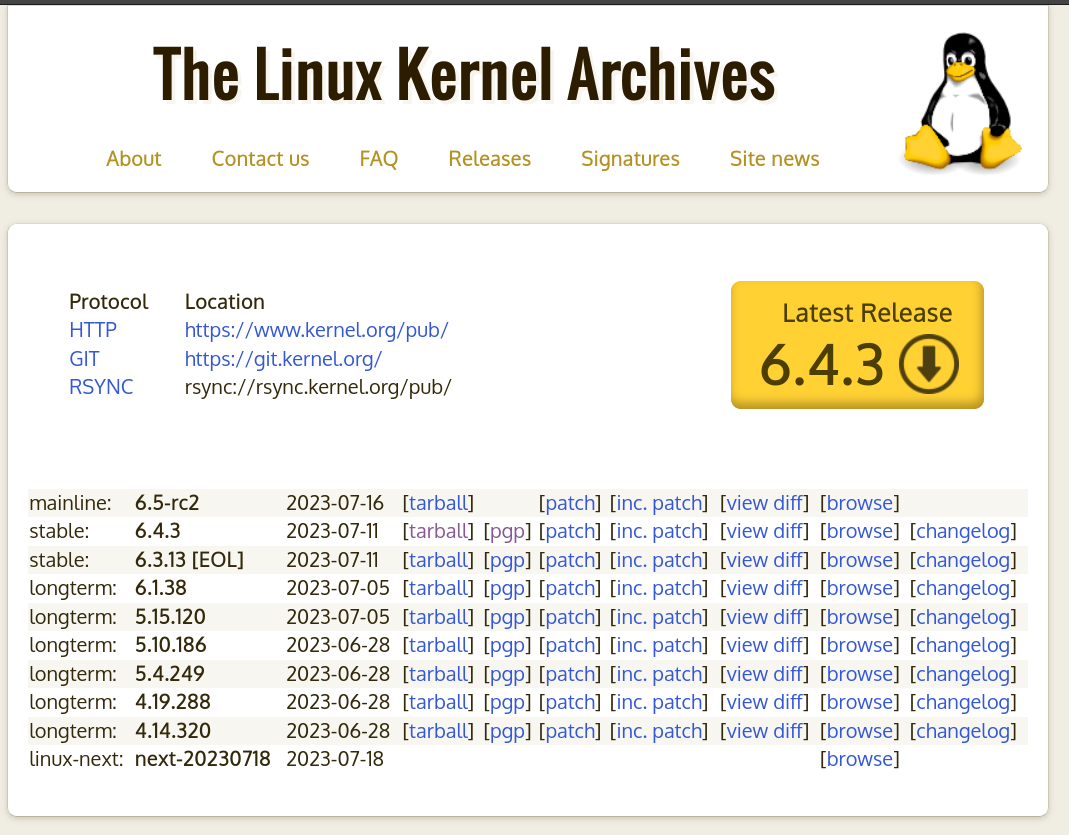Open pgp for longterm 4.14.320
The height and width of the screenshot is (835, 1069).
pyautogui.click(x=507, y=731)
